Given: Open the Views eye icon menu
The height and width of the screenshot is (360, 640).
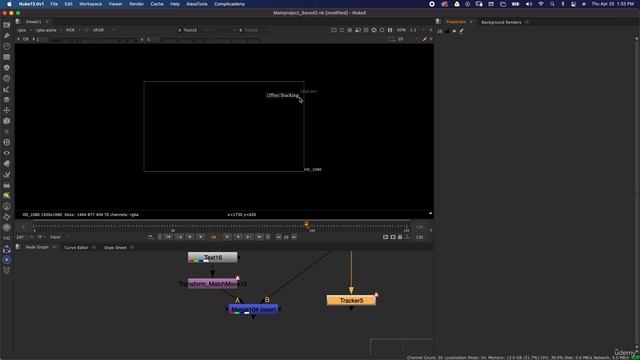Looking at the screenshot, I should [x=7, y=153].
